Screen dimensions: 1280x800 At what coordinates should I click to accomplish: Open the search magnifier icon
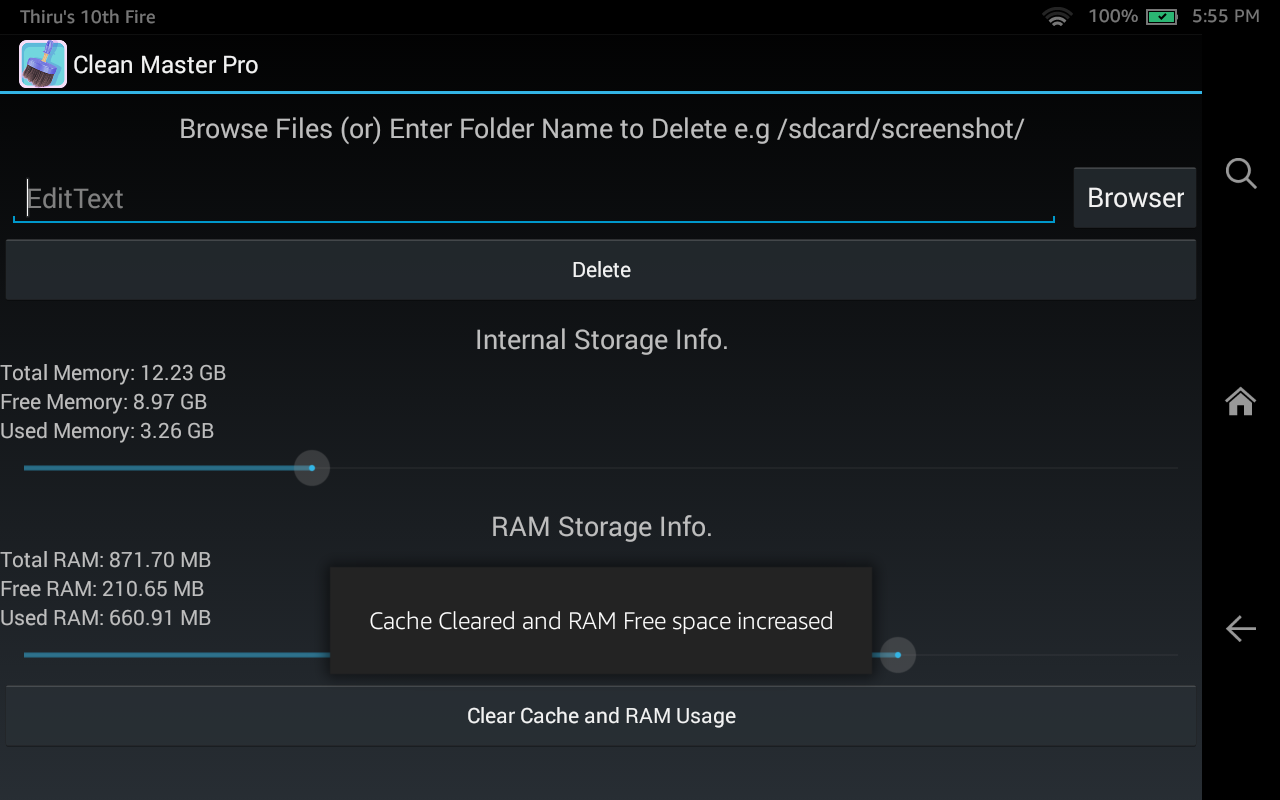click(x=1240, y=173)
